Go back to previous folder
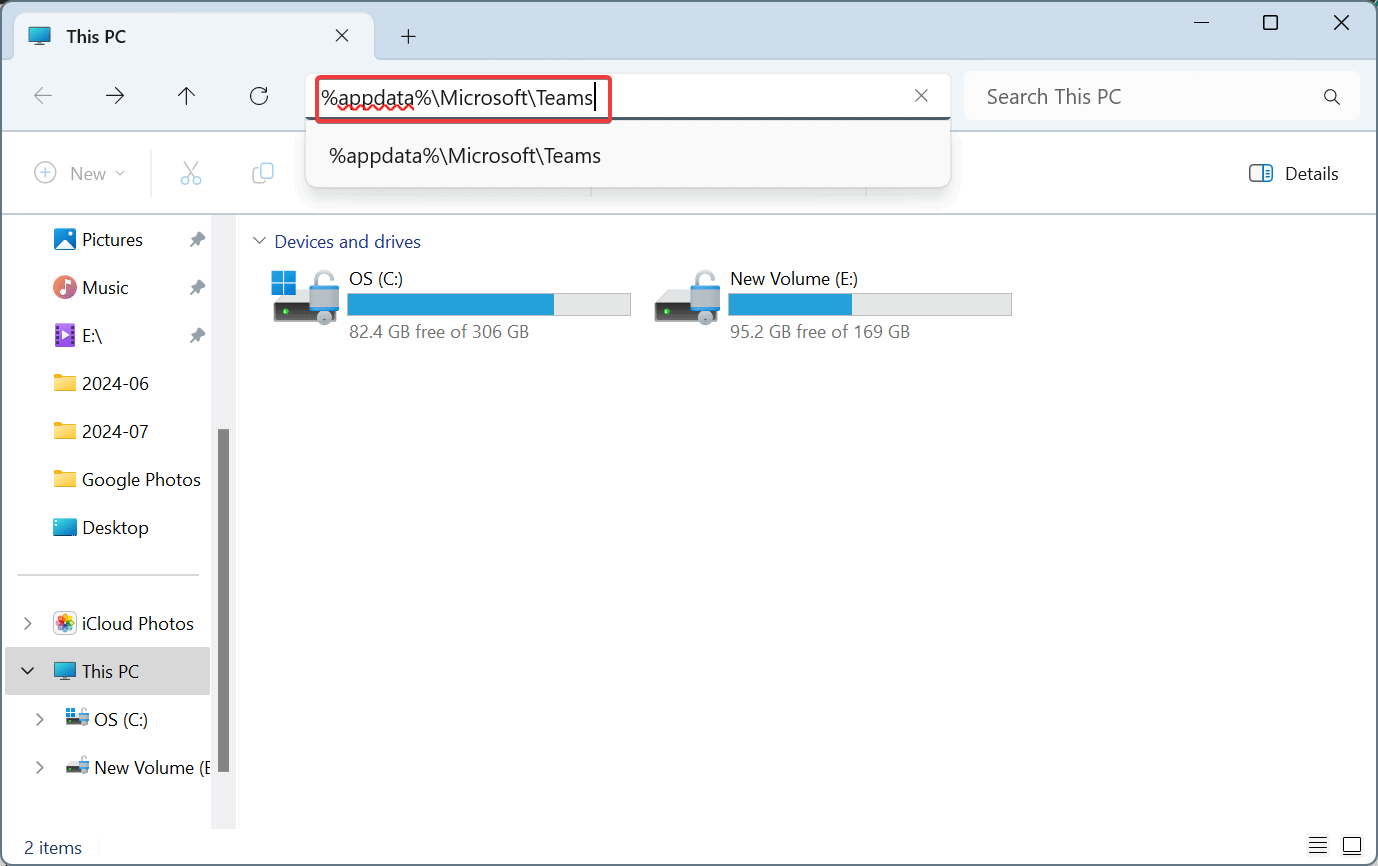This screenshot has width=1378, height=866. pos(43,96)
